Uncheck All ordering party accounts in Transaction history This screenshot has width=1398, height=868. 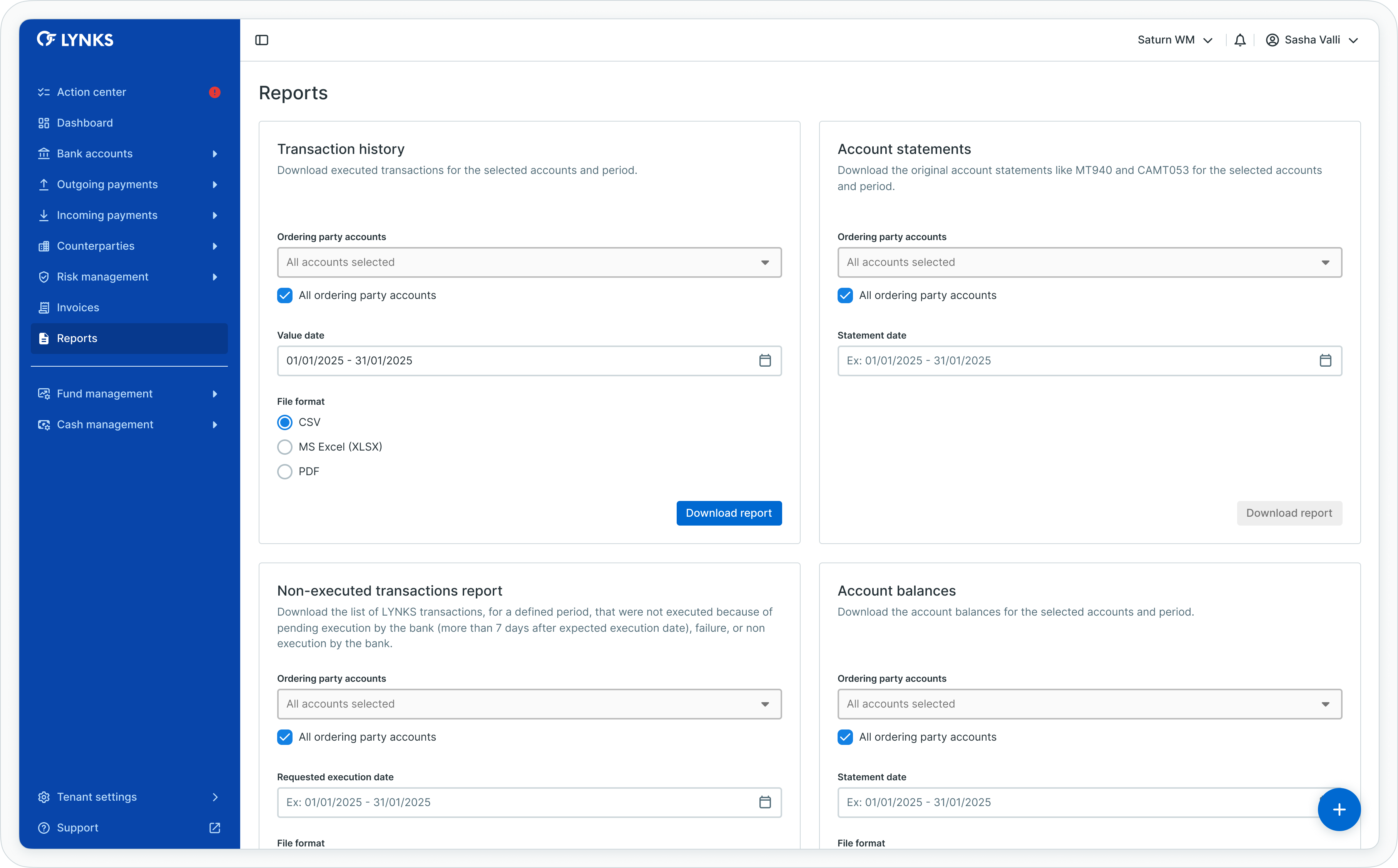coord(285,295)
